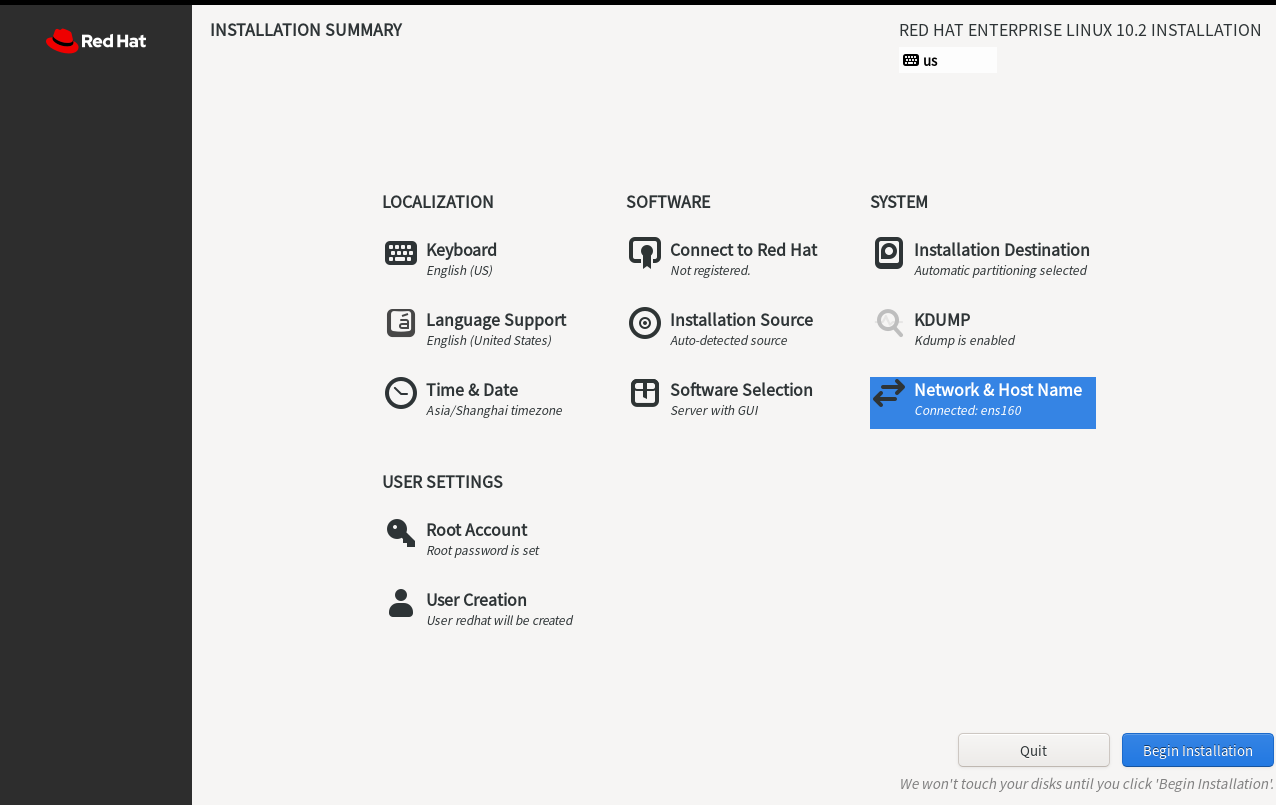Click the LOCALIZATION section heading
1276x805 pixels.
coord(438,202)
